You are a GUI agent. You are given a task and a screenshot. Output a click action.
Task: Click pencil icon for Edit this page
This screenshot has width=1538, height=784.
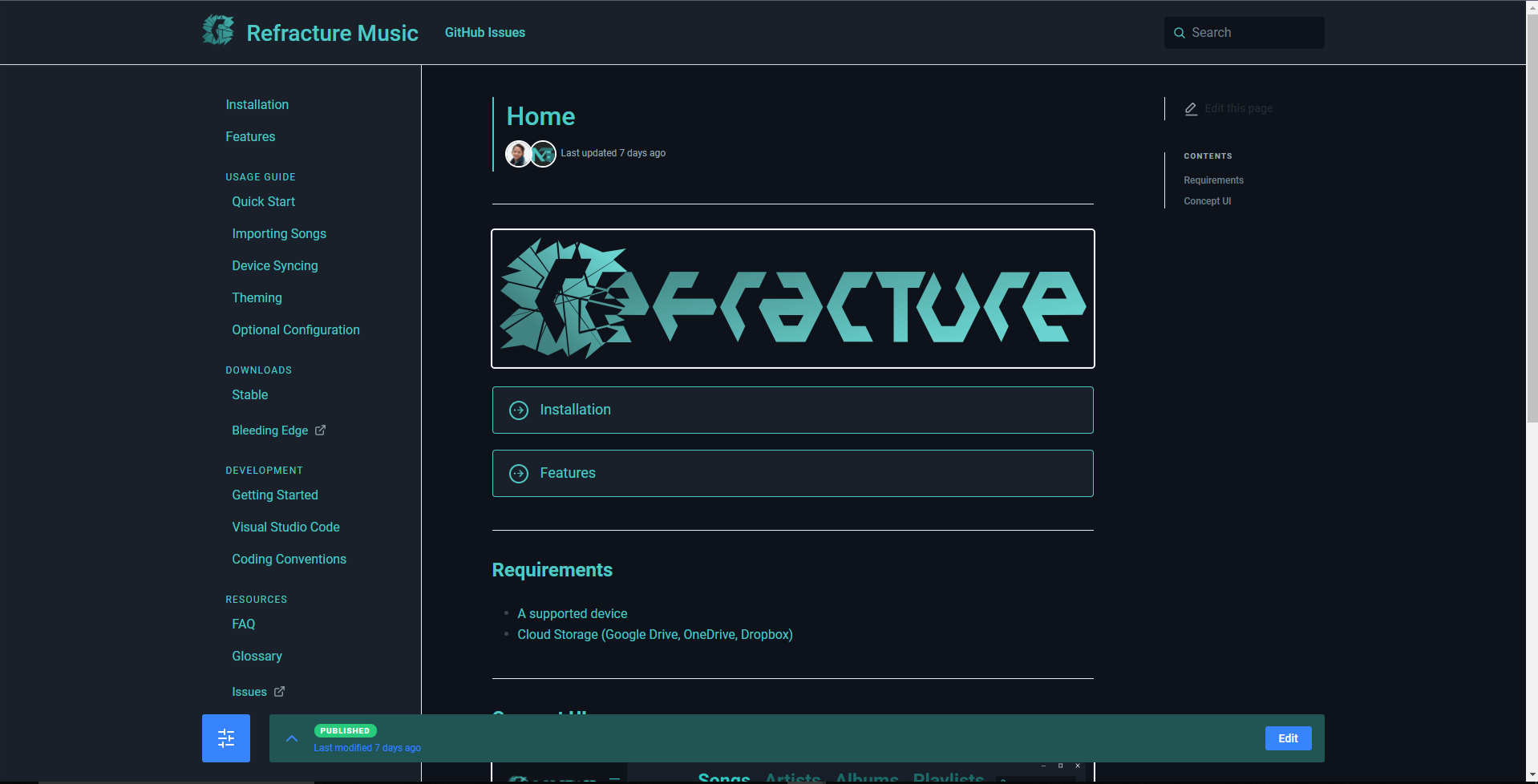(1192, 109)
